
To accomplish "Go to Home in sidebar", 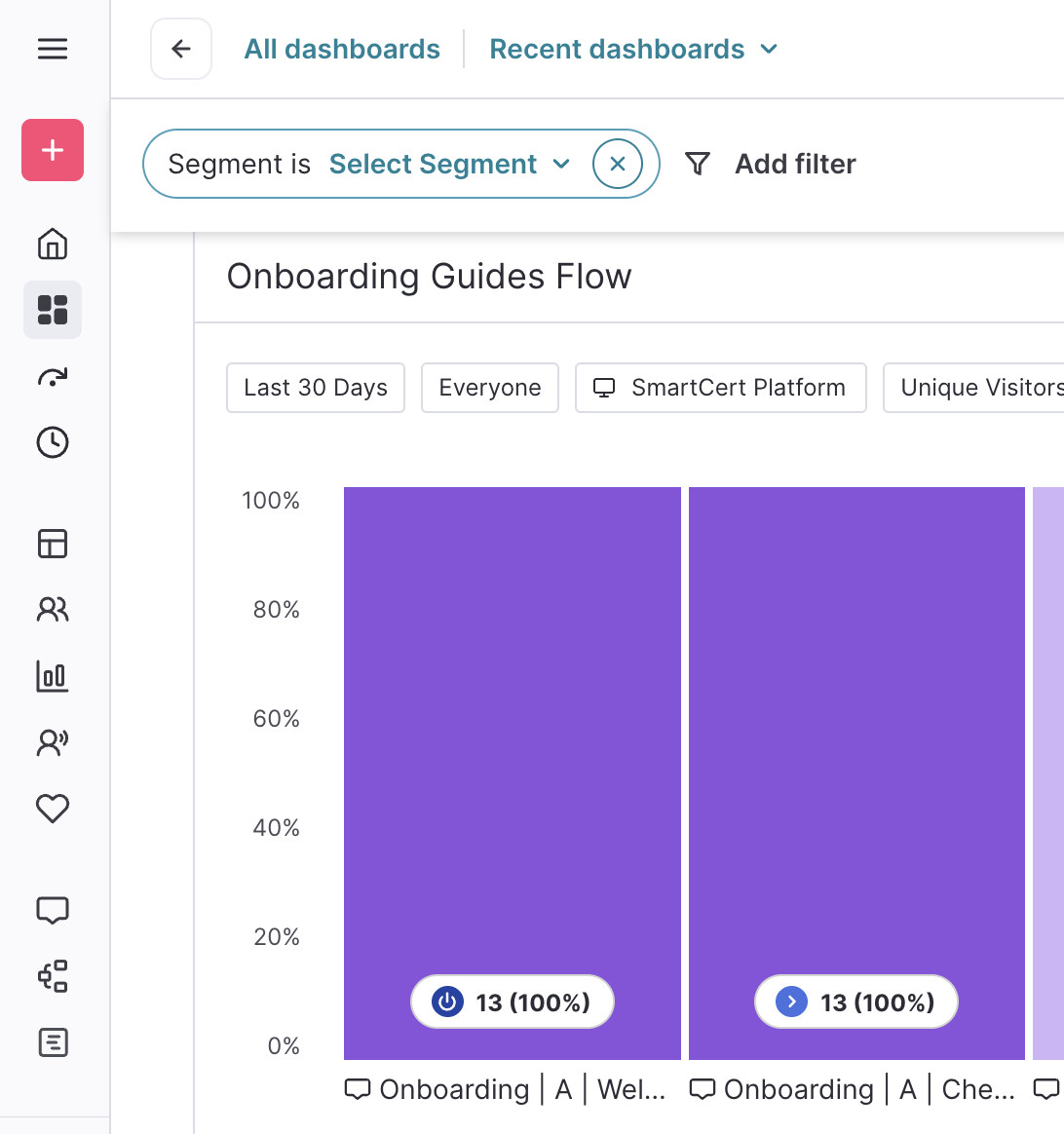I will (53, 244).
